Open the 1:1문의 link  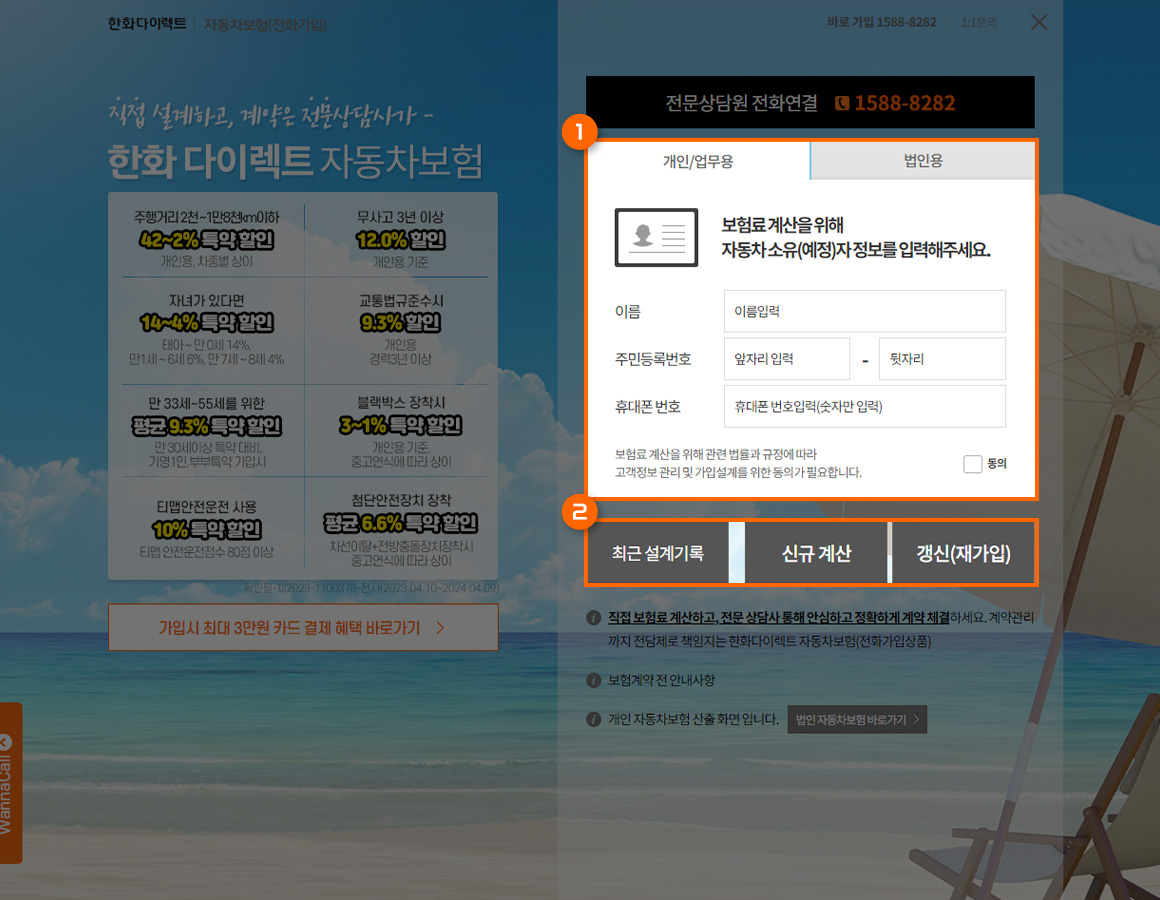pyautogui.click(x=978, y=23)
